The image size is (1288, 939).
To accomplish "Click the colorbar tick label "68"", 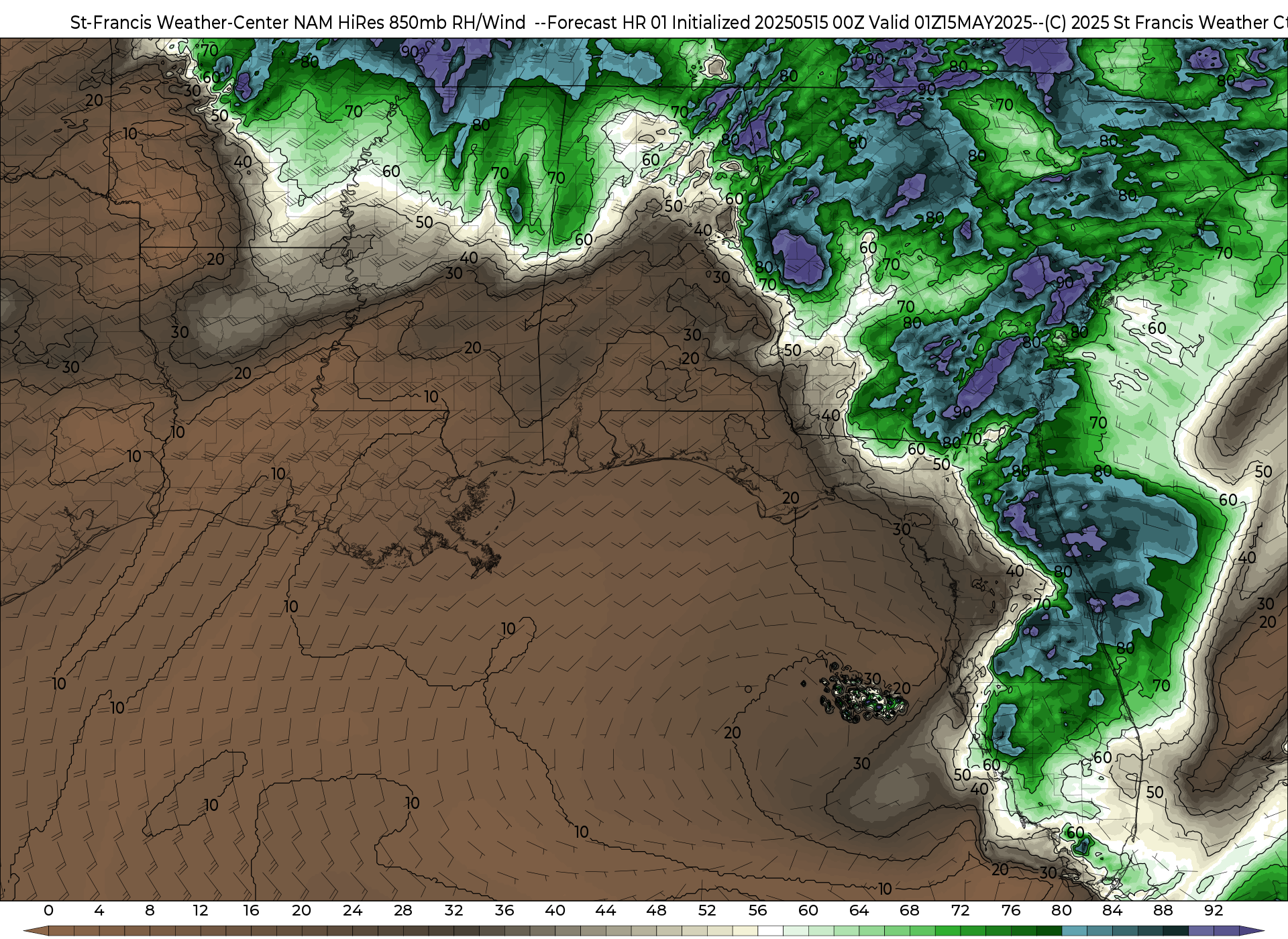I will 910,911.
